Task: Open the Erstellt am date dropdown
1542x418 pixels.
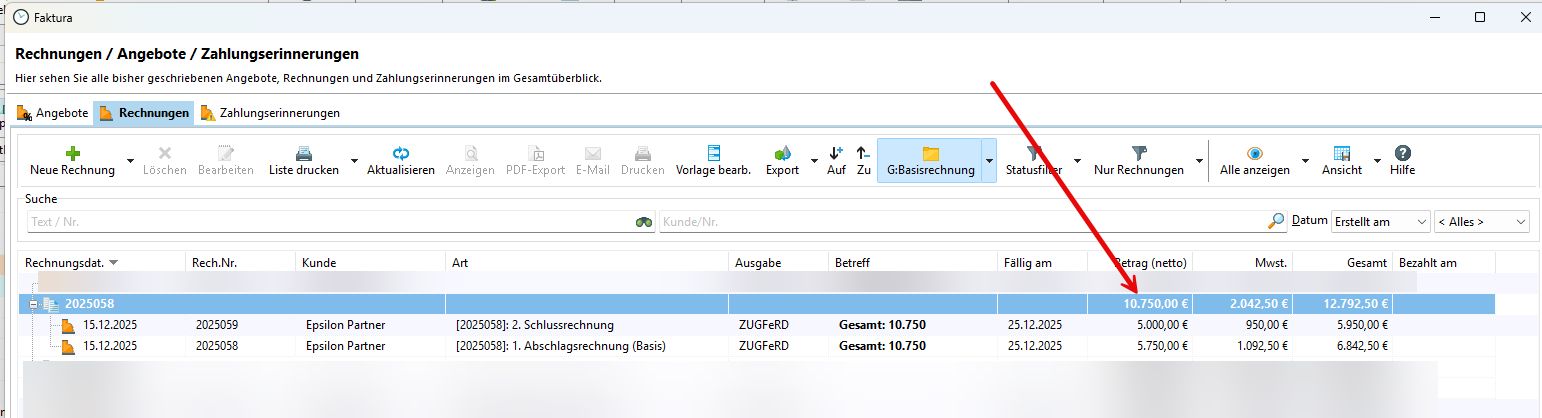Action: click(1380, 221)
